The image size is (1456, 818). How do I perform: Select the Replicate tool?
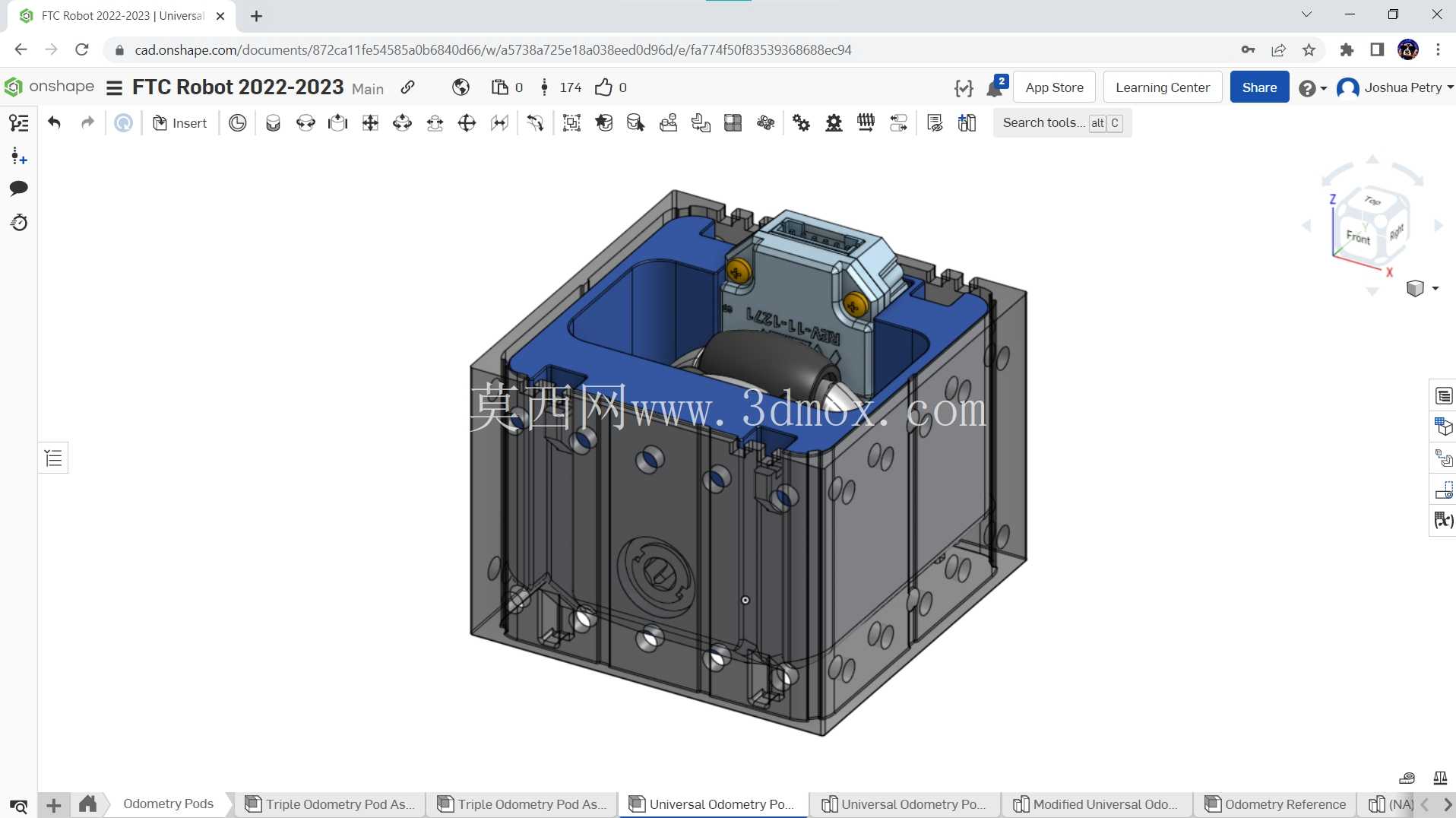[701, 123]
